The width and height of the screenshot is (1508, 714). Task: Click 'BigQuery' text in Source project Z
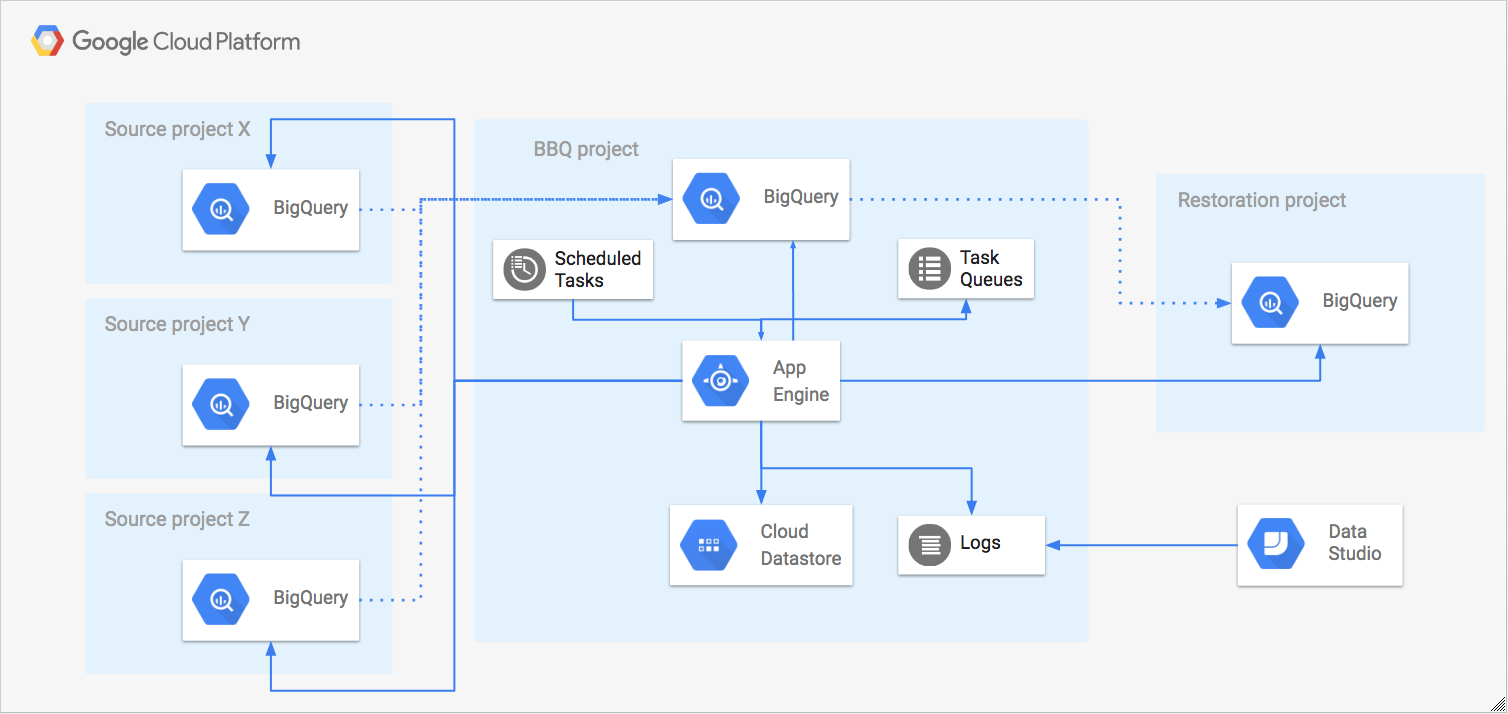[311, 598]
